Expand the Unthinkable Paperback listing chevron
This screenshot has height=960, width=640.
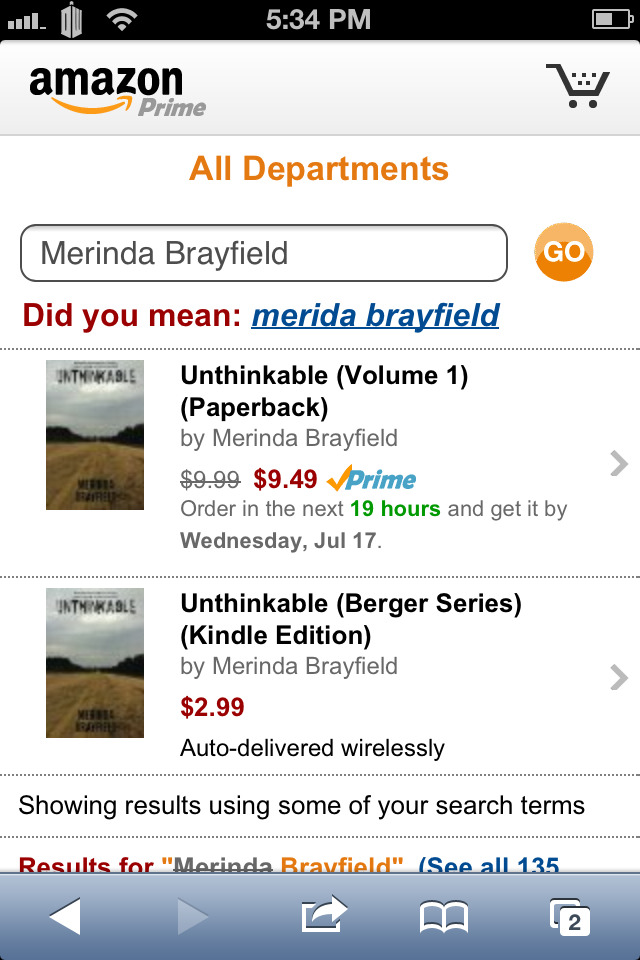click(619, 463)
